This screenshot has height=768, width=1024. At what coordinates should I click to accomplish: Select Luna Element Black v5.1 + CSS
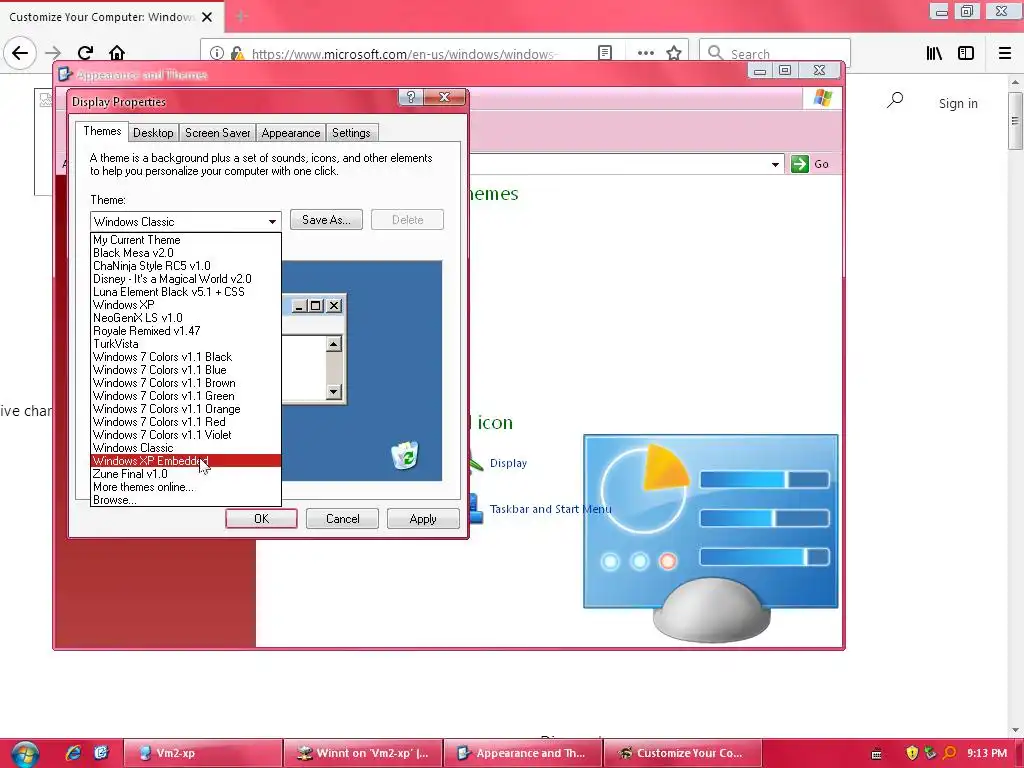186,292
